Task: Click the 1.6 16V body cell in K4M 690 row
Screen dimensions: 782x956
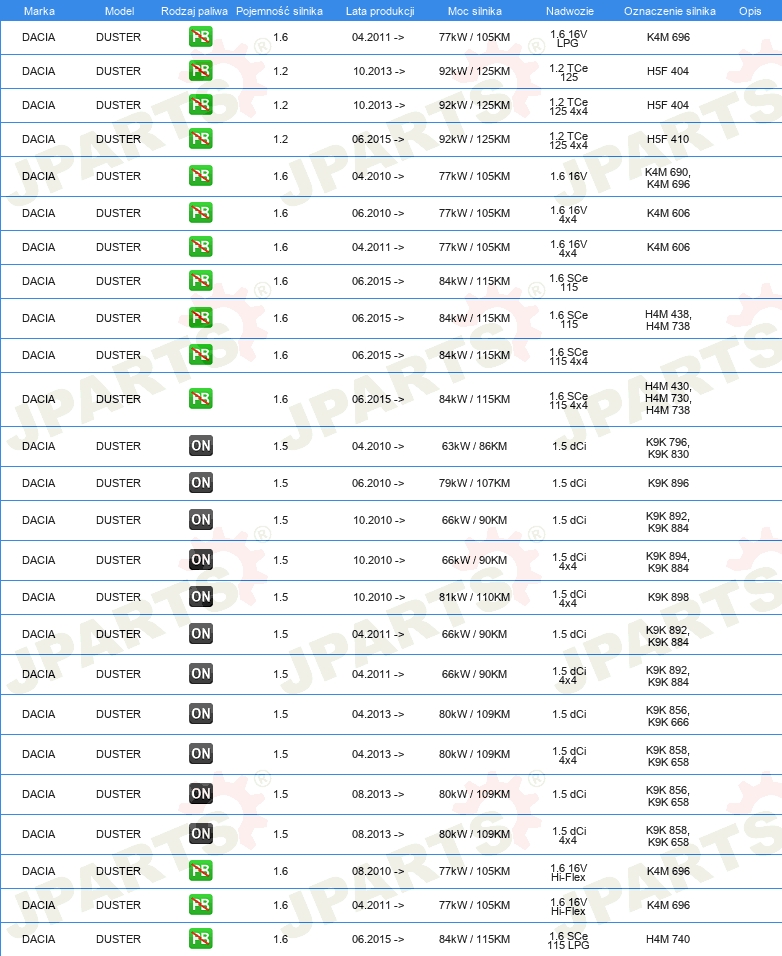Action: click(x=569, y=176)
